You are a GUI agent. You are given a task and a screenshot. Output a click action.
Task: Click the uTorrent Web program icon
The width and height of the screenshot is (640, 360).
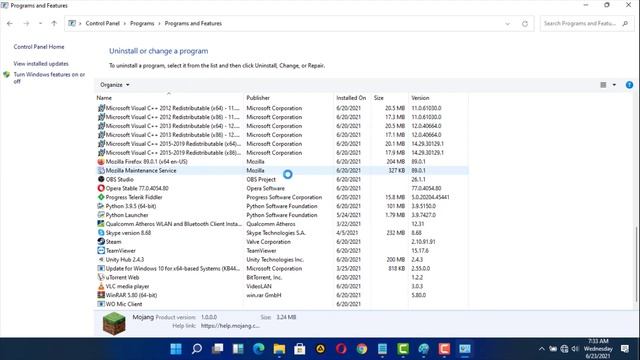point(101,277)
